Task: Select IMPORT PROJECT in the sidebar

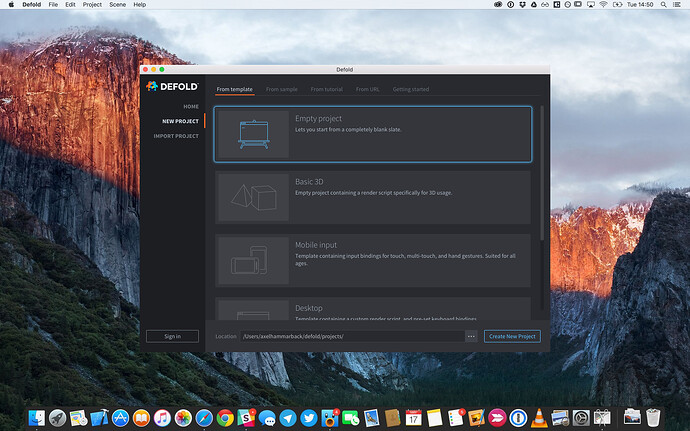Action: [x=176, y=136]
